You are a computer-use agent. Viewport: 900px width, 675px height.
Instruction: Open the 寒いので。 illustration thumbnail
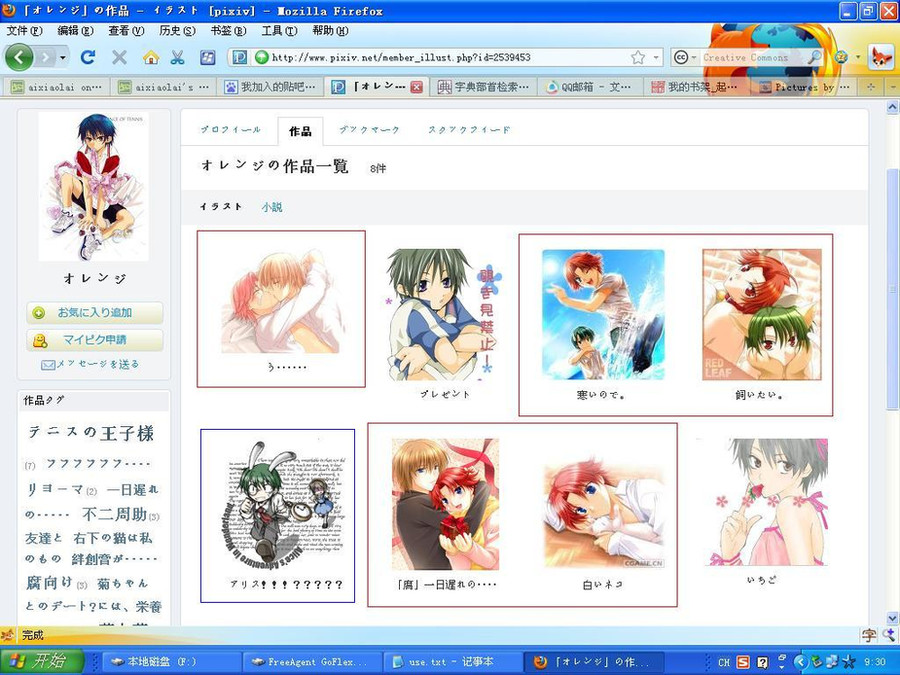coord(603,315)
